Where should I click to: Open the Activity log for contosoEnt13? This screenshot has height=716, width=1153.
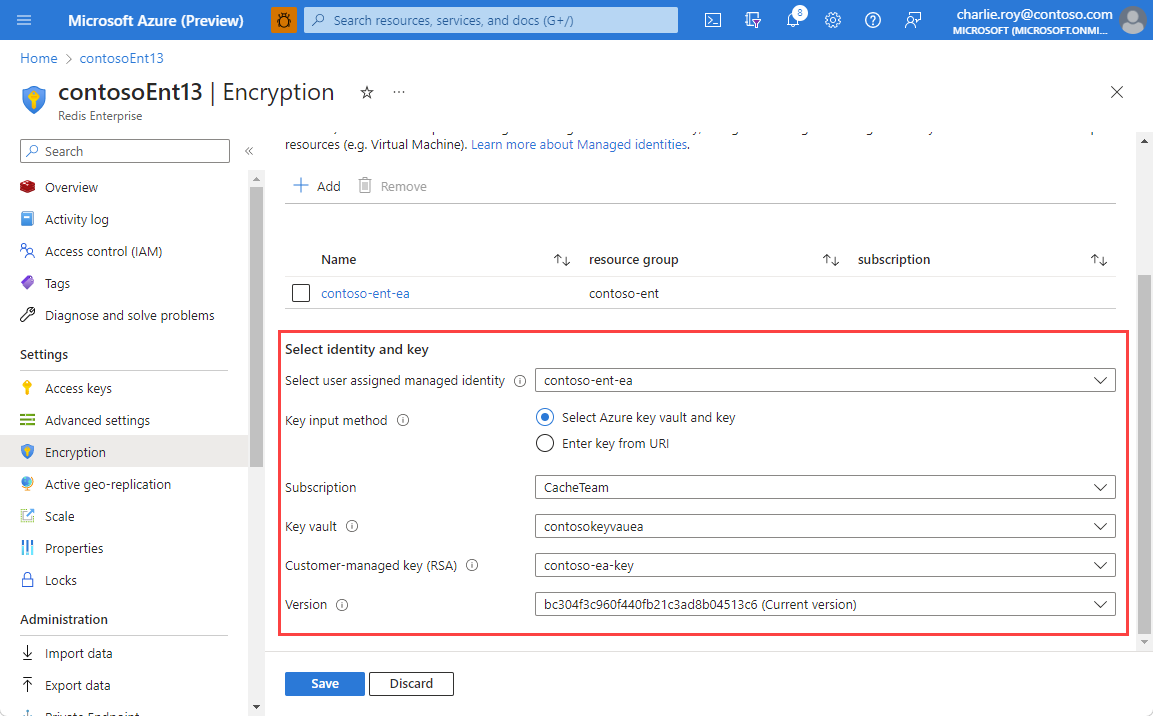[x=75, y=219]
